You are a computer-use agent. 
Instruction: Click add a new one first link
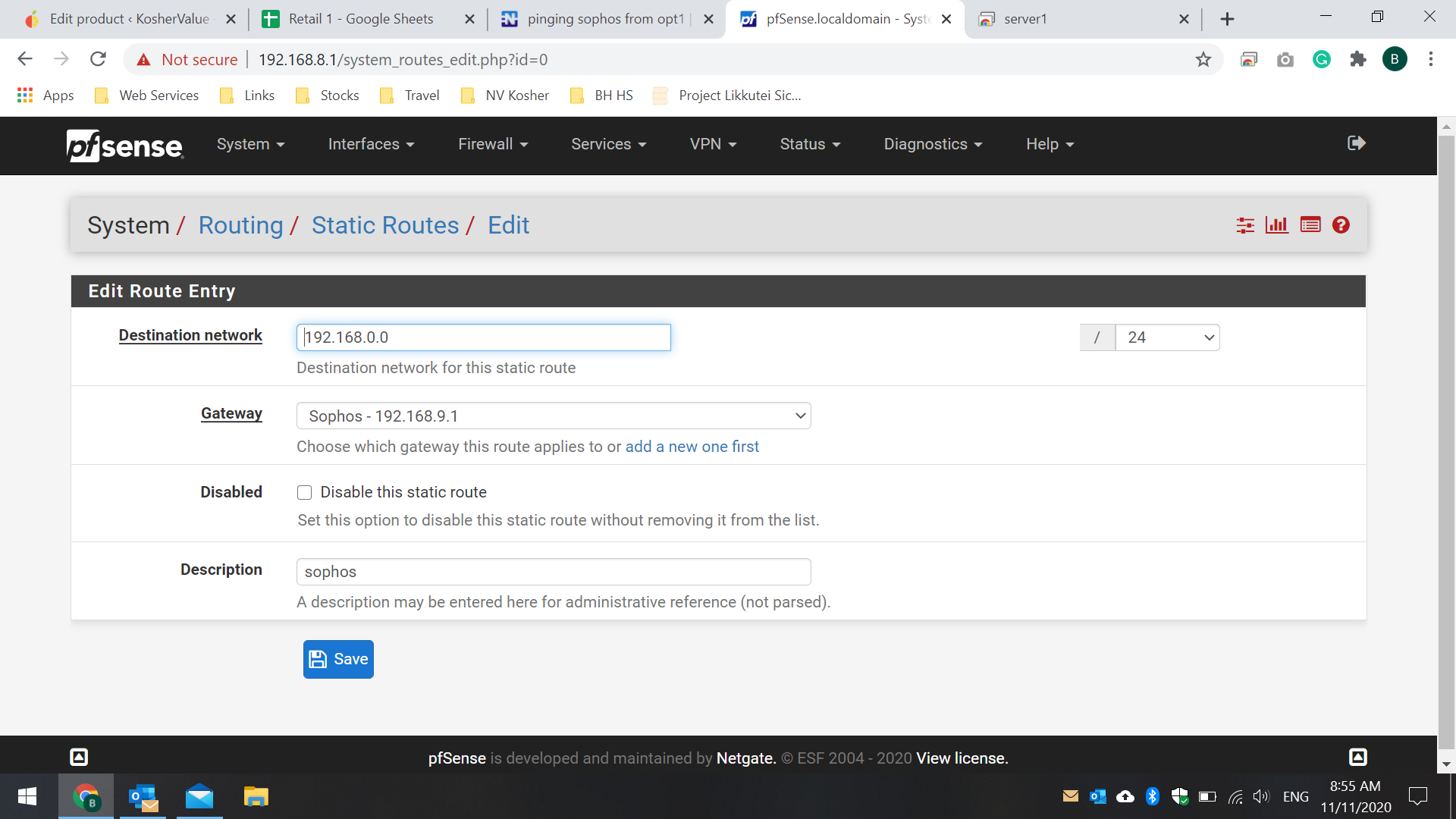(x=692, y=447)
